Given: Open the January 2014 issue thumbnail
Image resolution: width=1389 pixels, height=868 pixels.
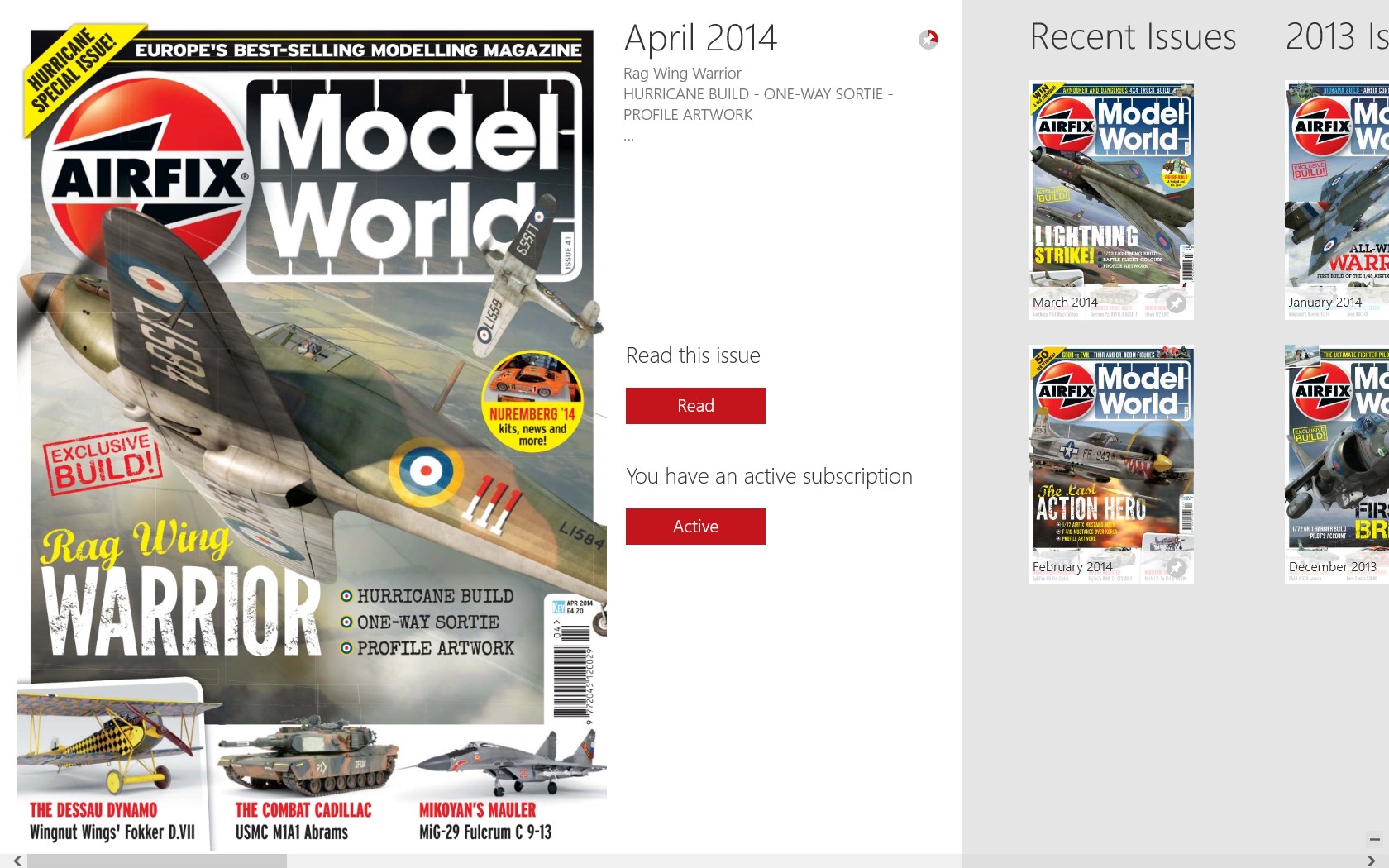Looking at the screenshot, I should [x=1337, y=200].
